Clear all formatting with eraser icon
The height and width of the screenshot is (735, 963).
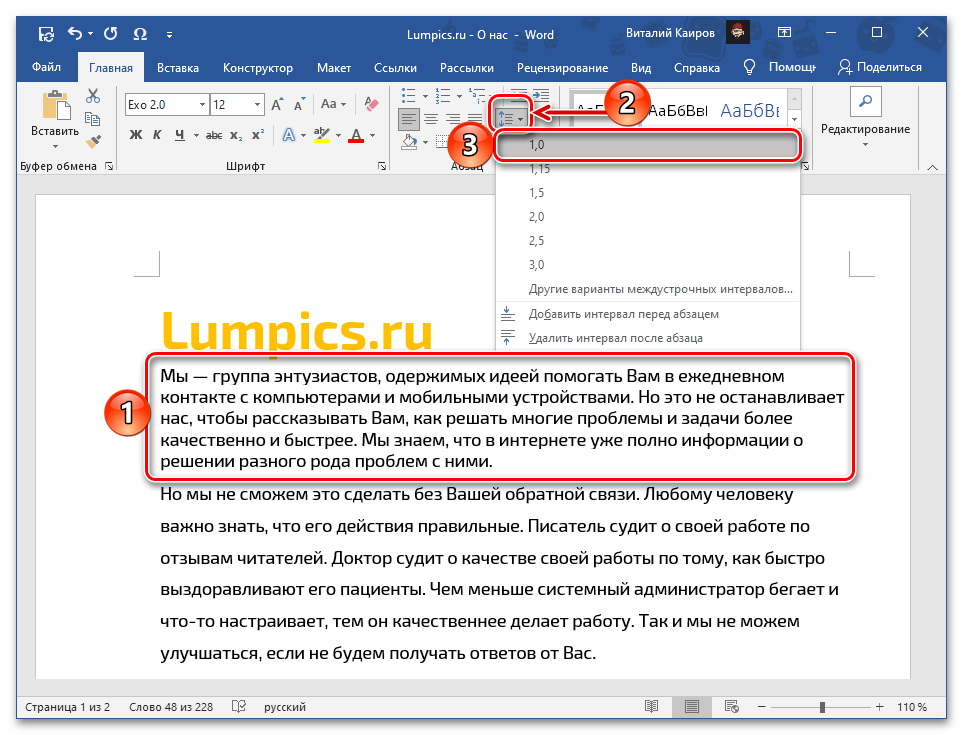coord(371,103)
